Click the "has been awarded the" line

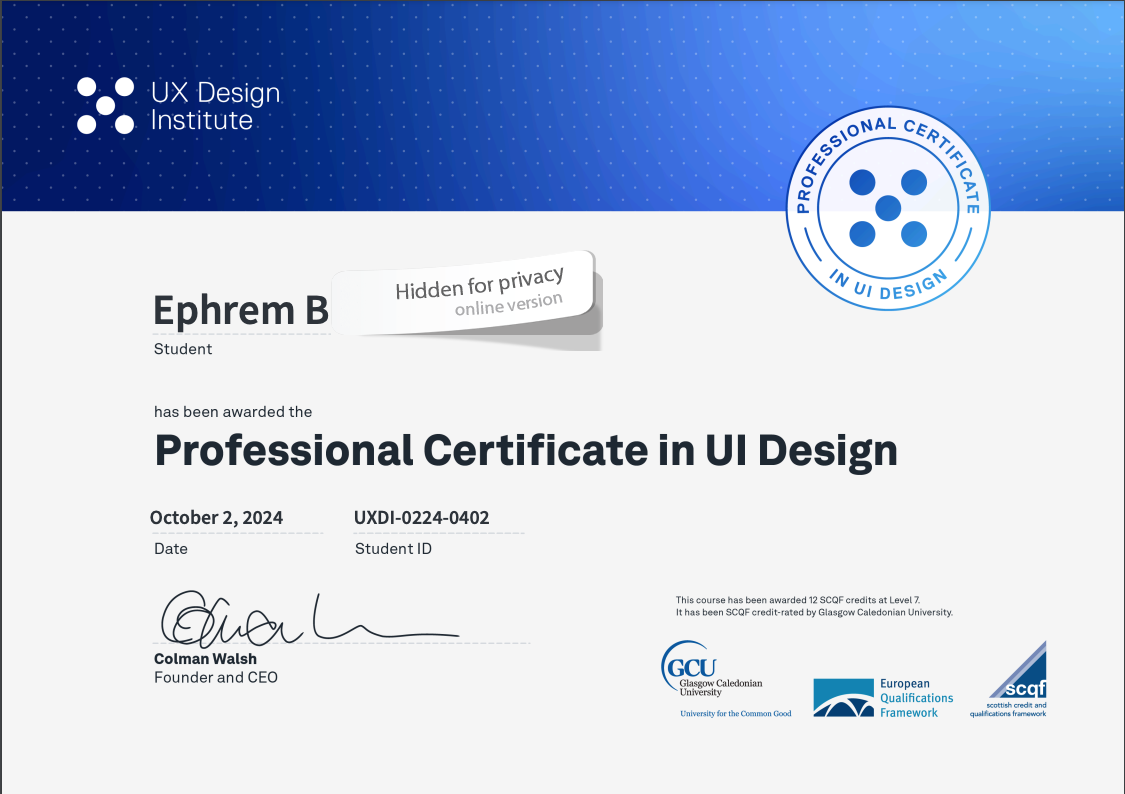(233, 412)
